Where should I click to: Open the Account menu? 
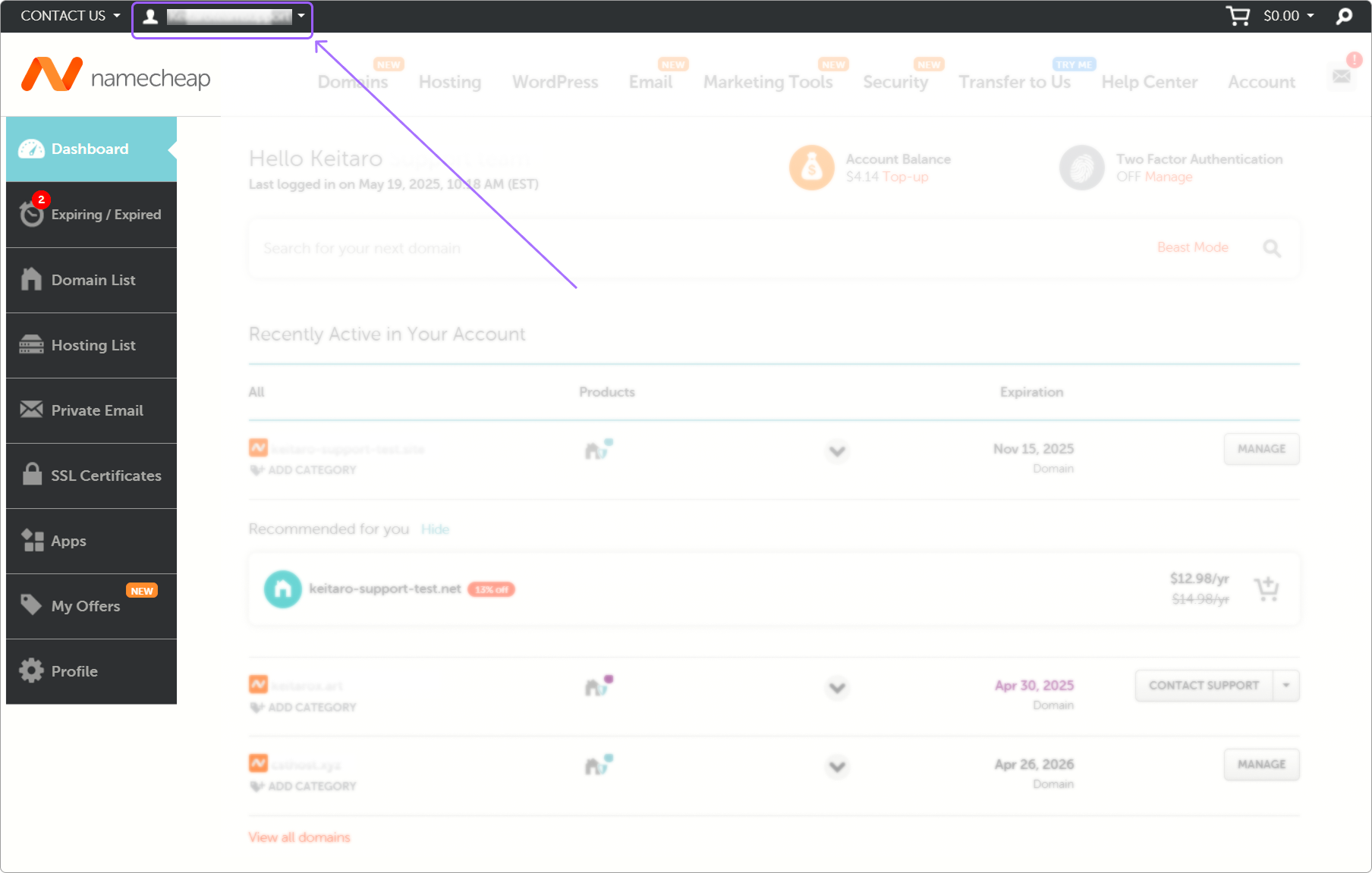pyautogui.click(x=1262, y=82)
